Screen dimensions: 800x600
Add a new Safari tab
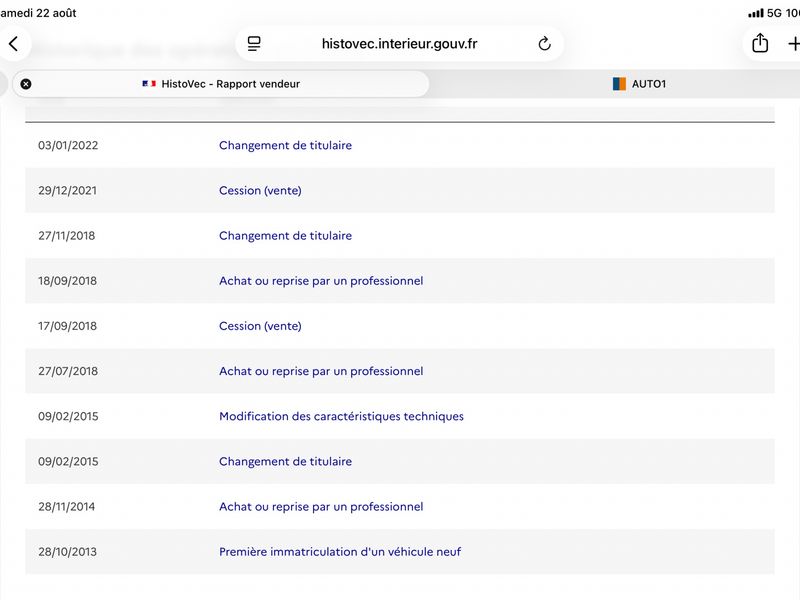(x=793, y=44)
